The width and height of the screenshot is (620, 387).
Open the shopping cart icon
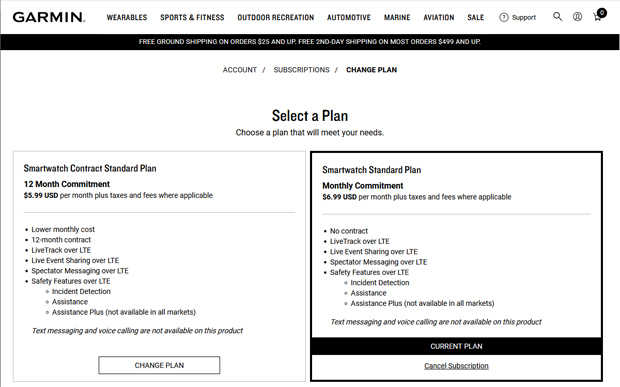pyautogui.click(x=598, y=16)
